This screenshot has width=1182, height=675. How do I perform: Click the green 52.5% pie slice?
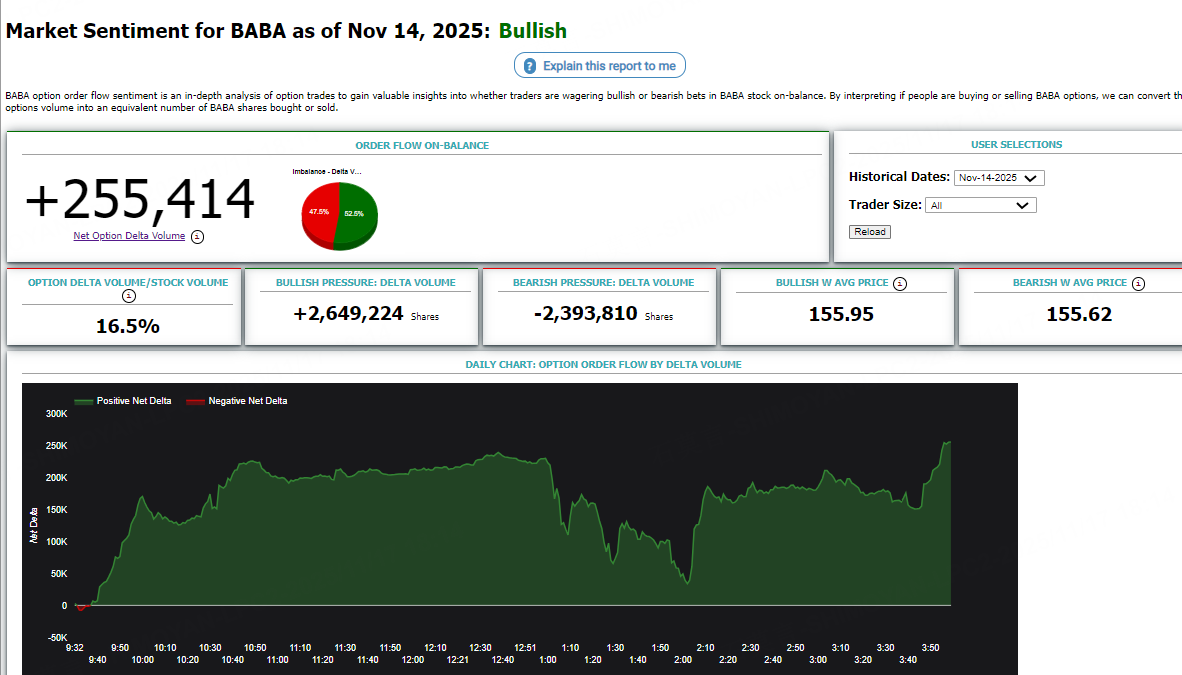pos(357,216)
